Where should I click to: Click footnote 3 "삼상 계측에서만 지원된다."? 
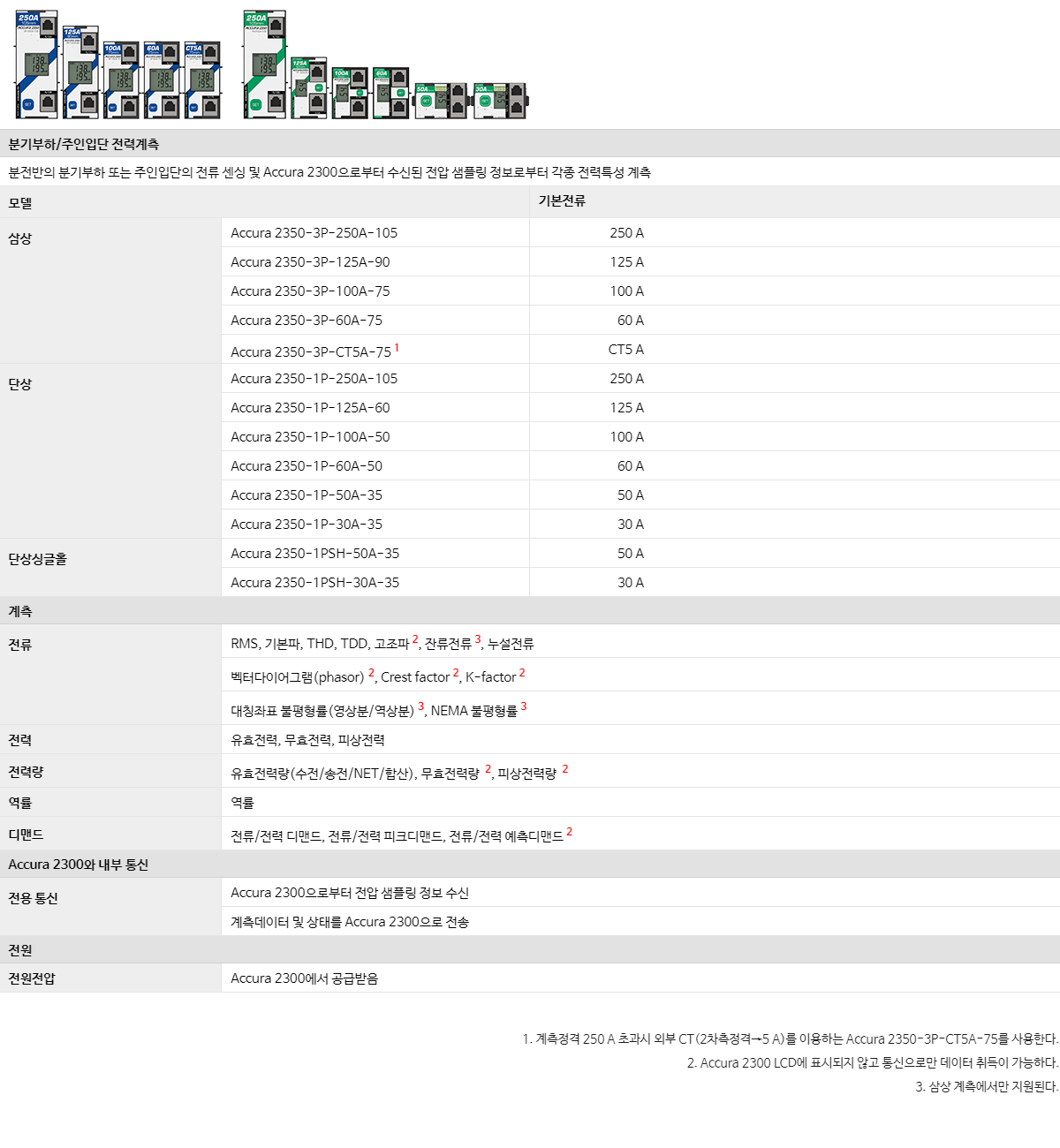[x=987, y=1087]
